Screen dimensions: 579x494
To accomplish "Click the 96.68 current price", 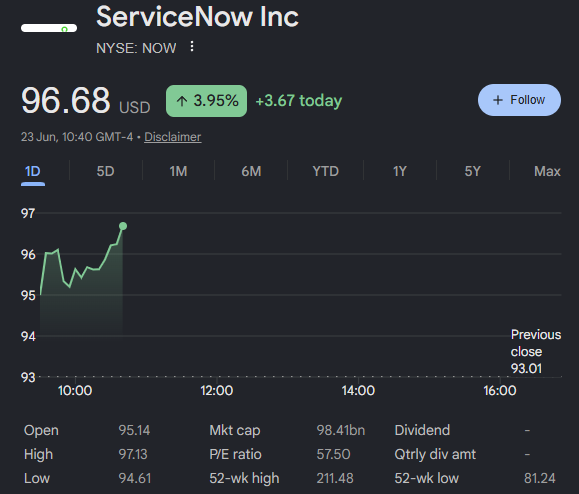I will [x=66, y=100].
